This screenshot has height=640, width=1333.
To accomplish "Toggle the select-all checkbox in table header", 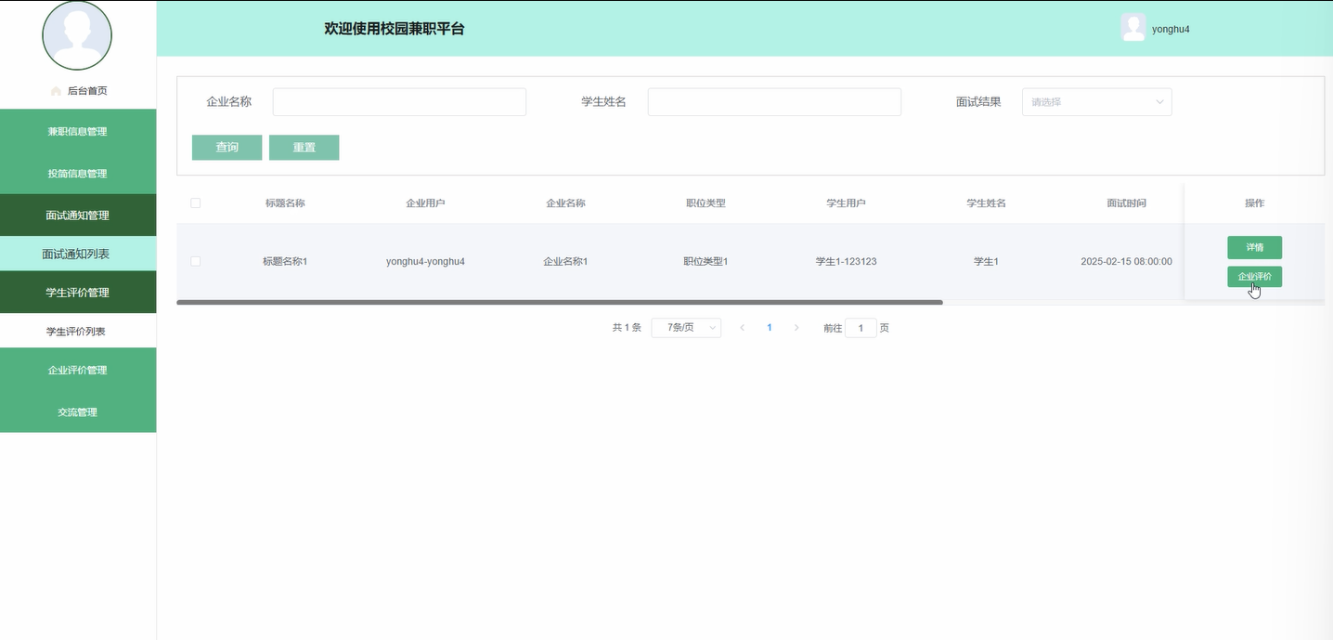I will click(x=195, y=203).
